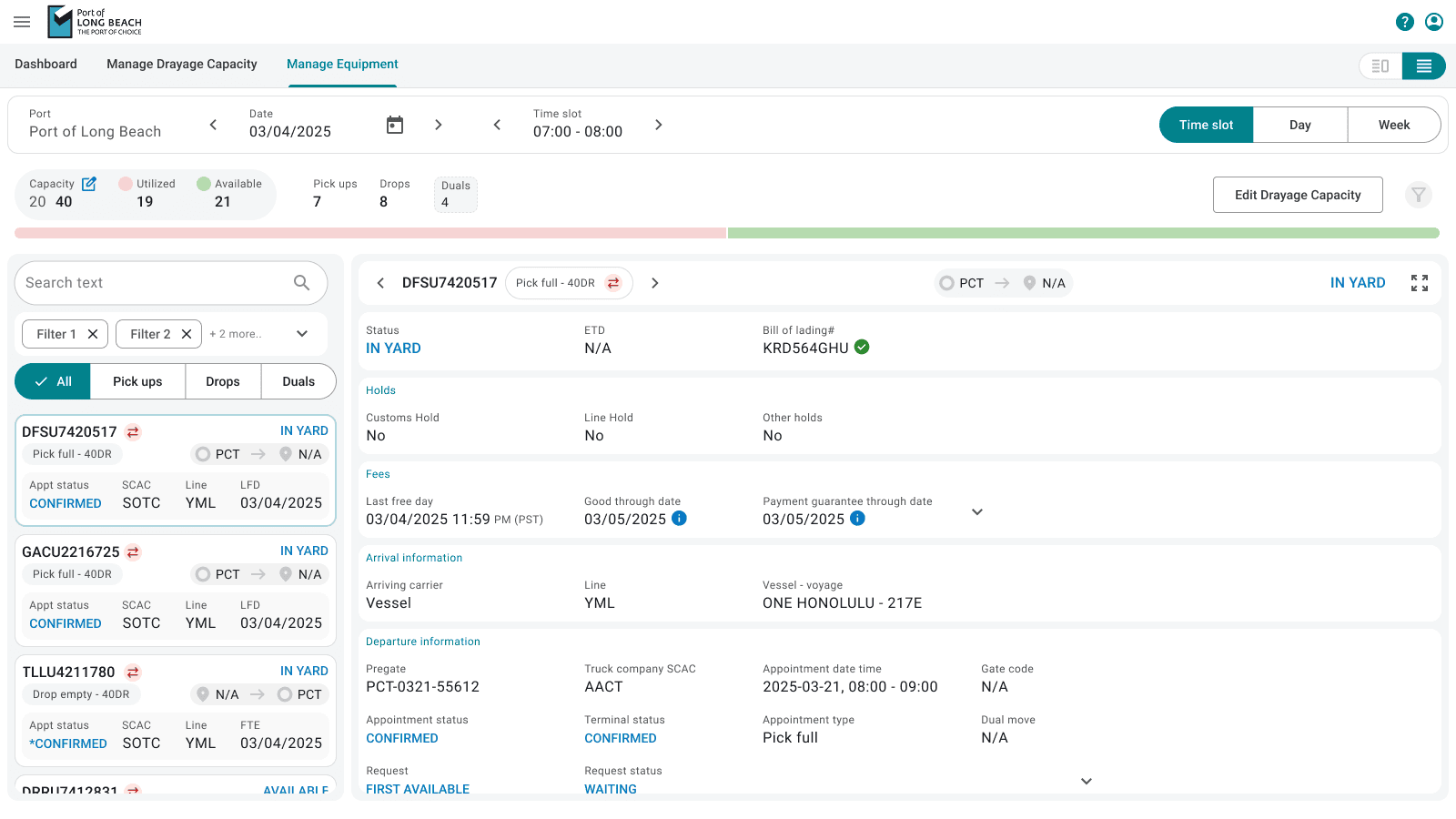Switch to split panel view layout
1456x819 pixels.
coord(1380,66)
